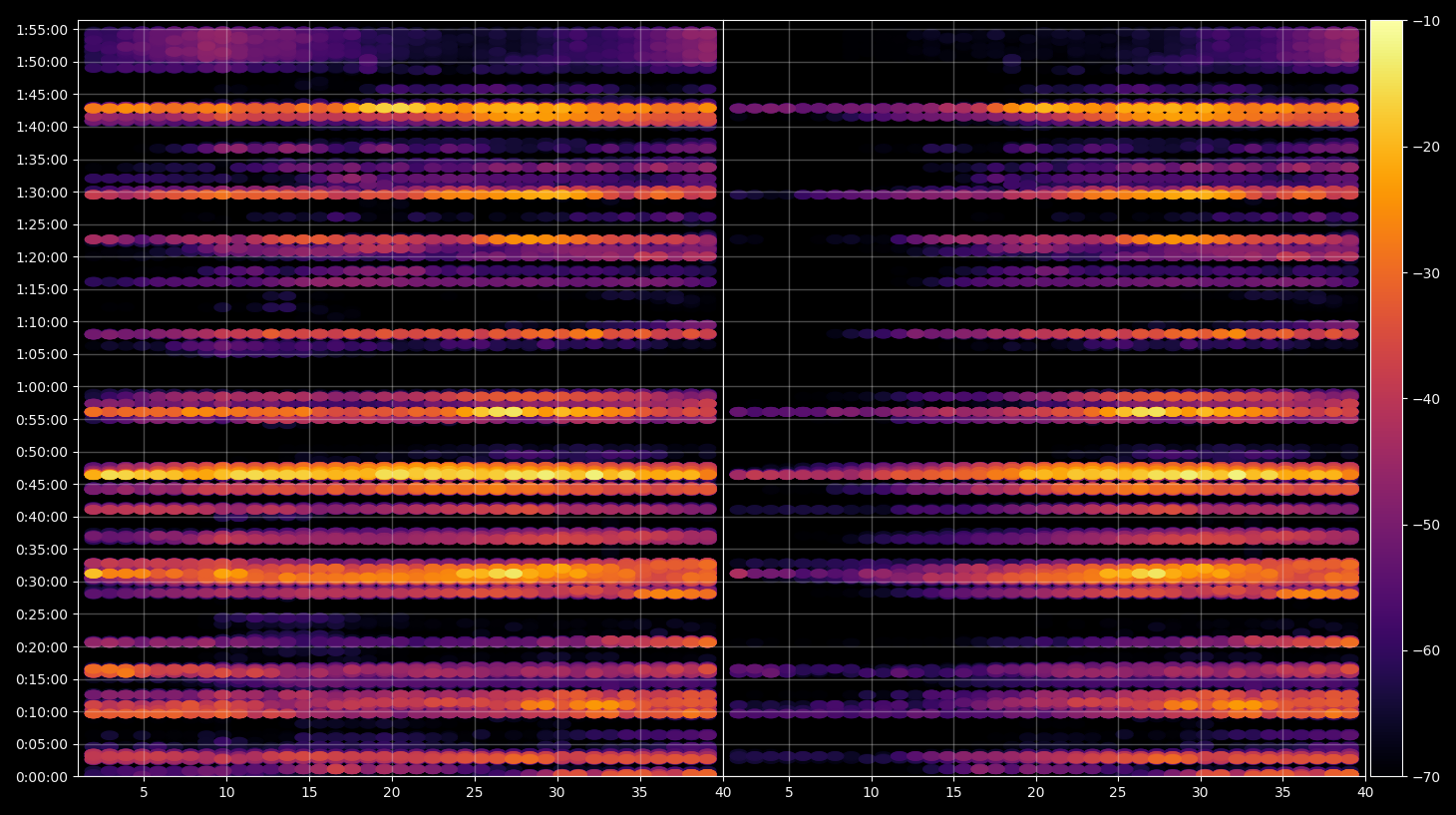Select x-axis tick 35 of the left subplot
1456x815 pixels.
coord(639,793)
